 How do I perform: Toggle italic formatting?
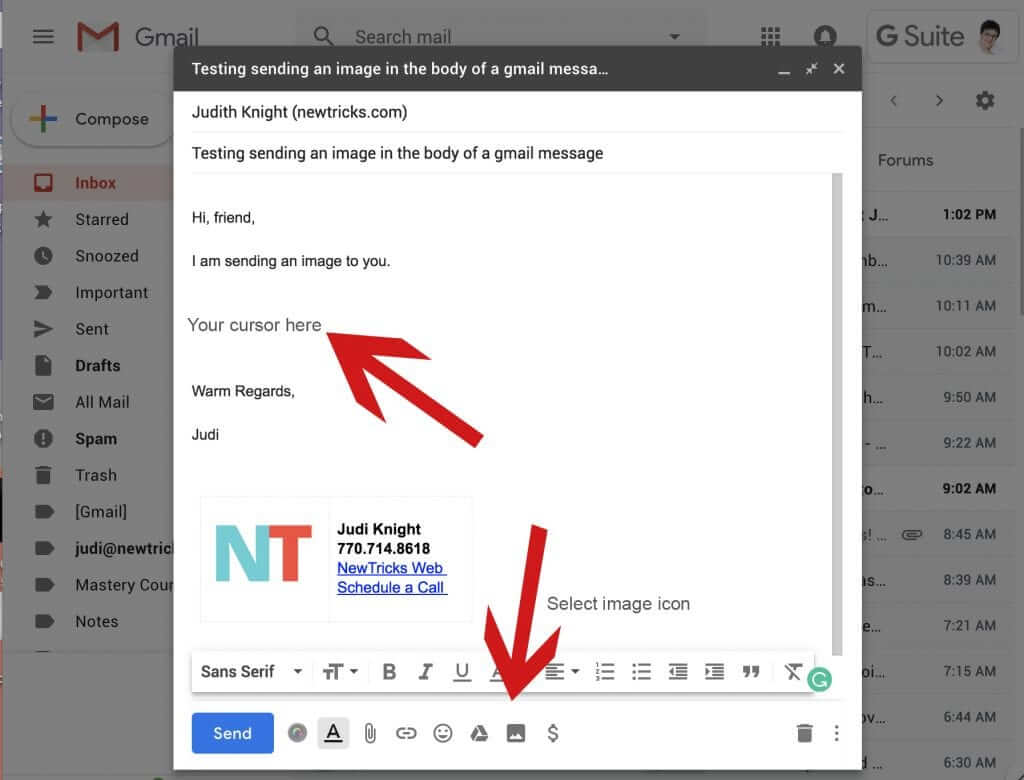pos(425,671)
